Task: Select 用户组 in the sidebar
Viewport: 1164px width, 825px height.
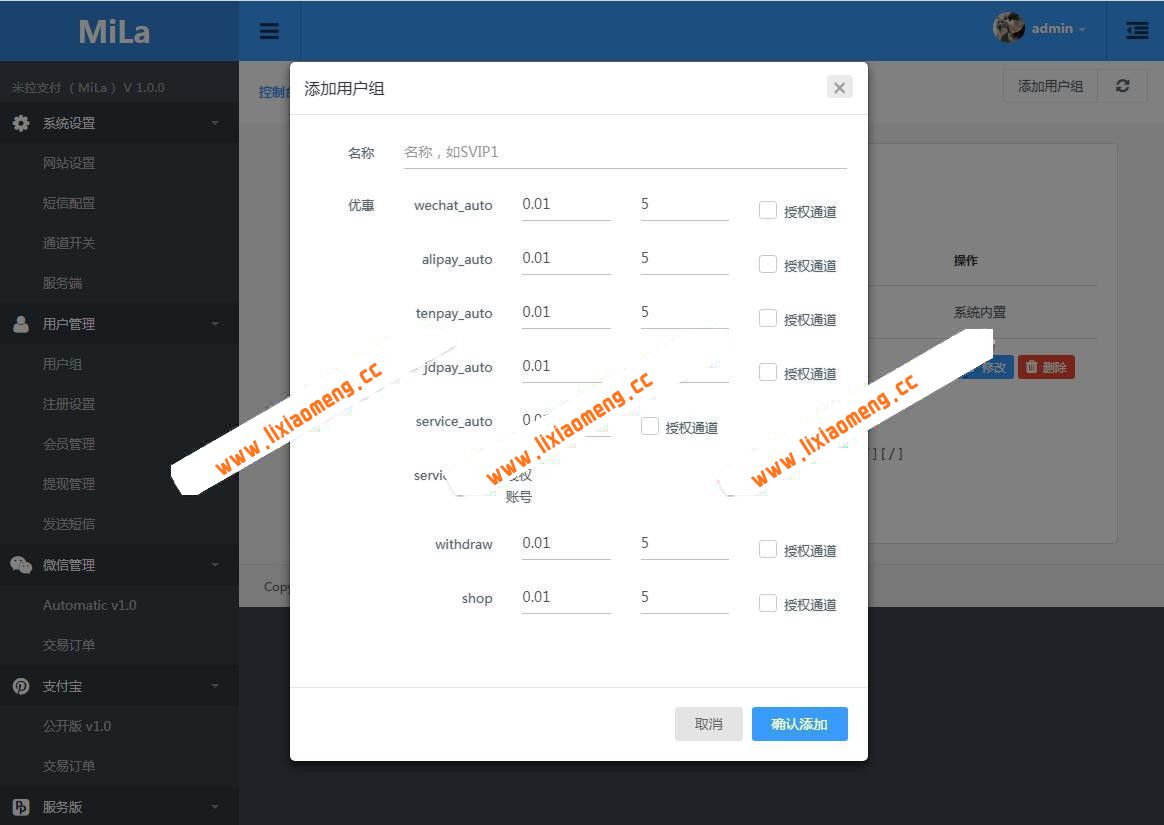Action: pyautogui.click(x=63, y=363)
